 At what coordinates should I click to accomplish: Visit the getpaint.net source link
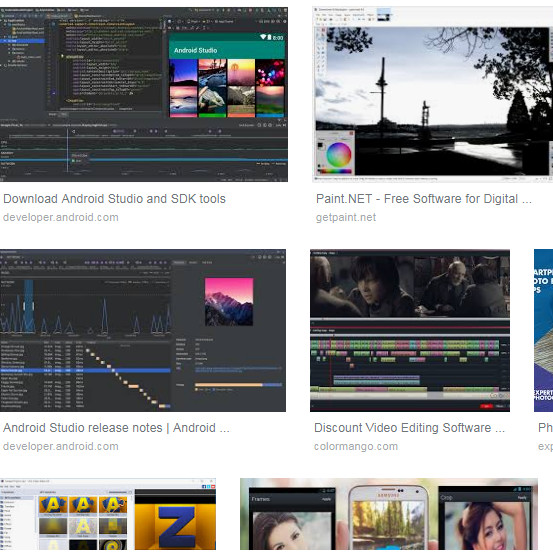[346, 217]
